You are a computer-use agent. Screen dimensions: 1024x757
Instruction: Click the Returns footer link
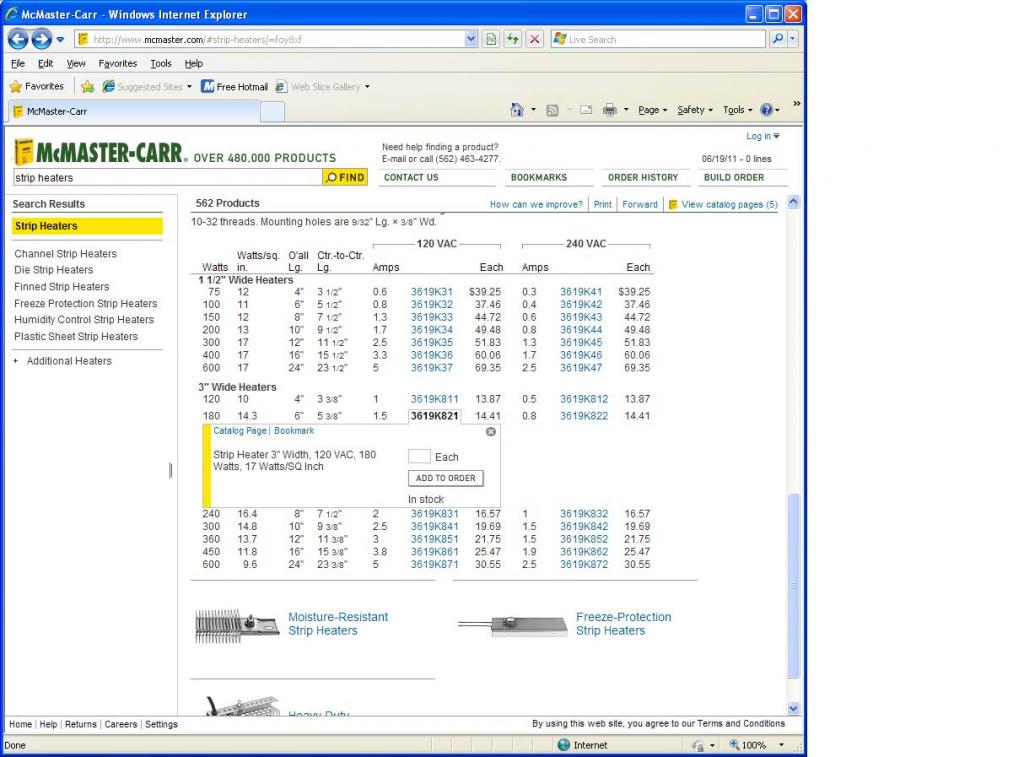tap(80, 724)
